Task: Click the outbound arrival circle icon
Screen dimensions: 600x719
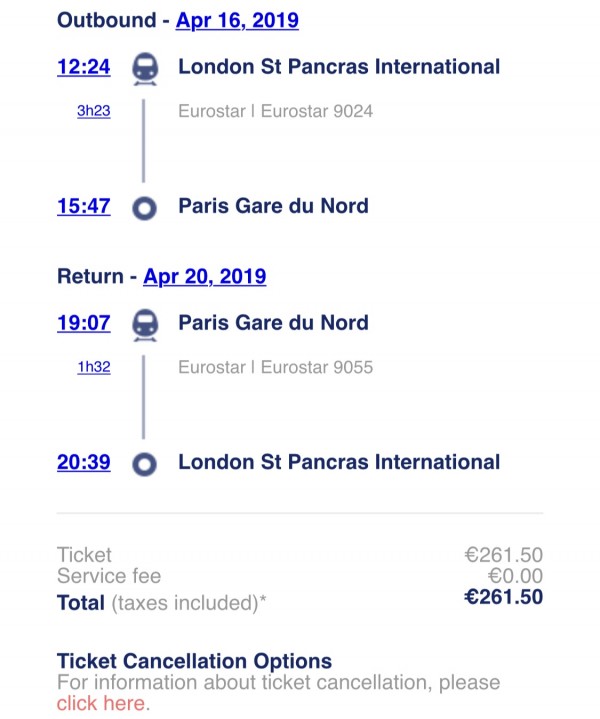Action: (x=145, y=208)
